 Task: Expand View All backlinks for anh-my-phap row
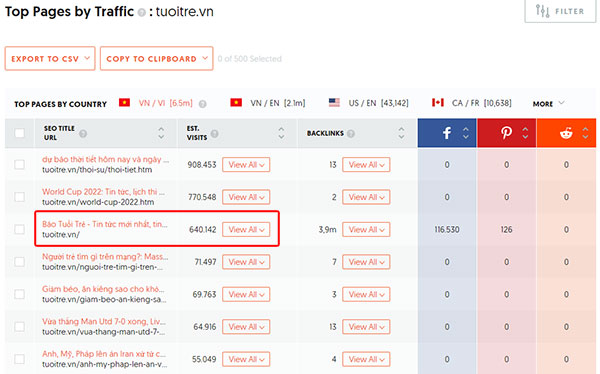pos(366,359)
